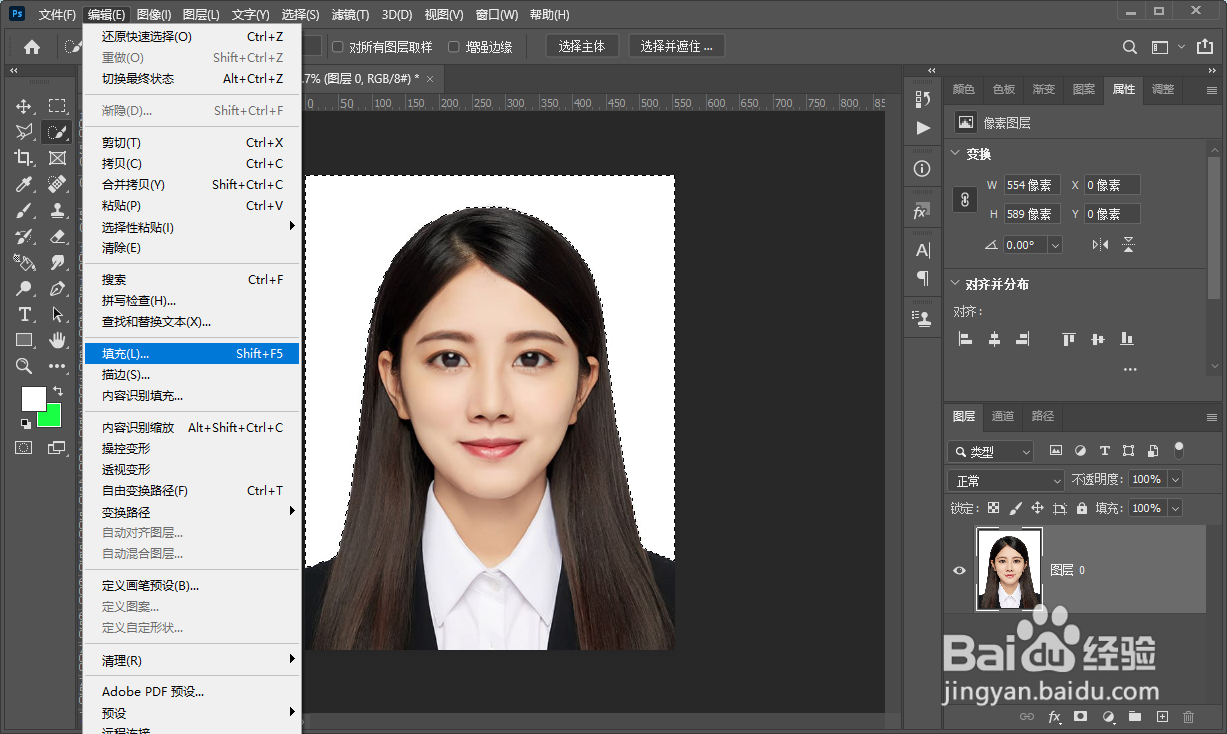1227x734 pixels.
Task: Click the W width input field
Action: [1031, 185]
